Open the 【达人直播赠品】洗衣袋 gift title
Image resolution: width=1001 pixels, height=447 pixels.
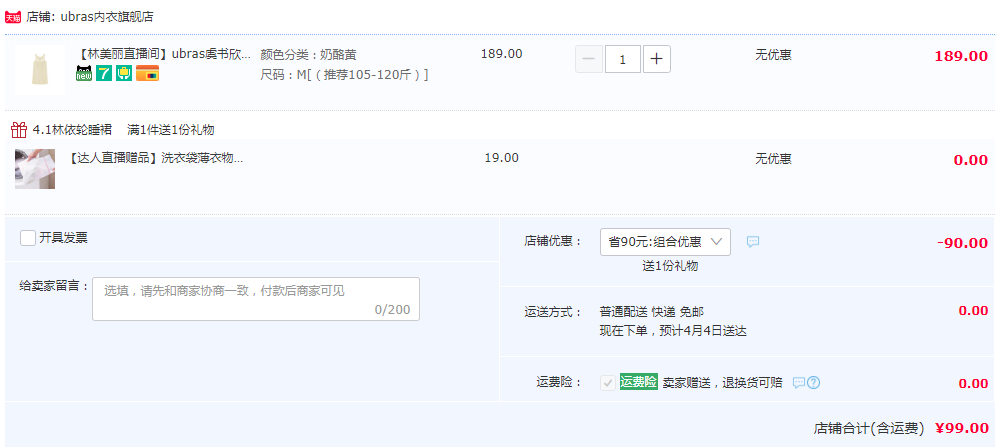click(x=154, y=158)
